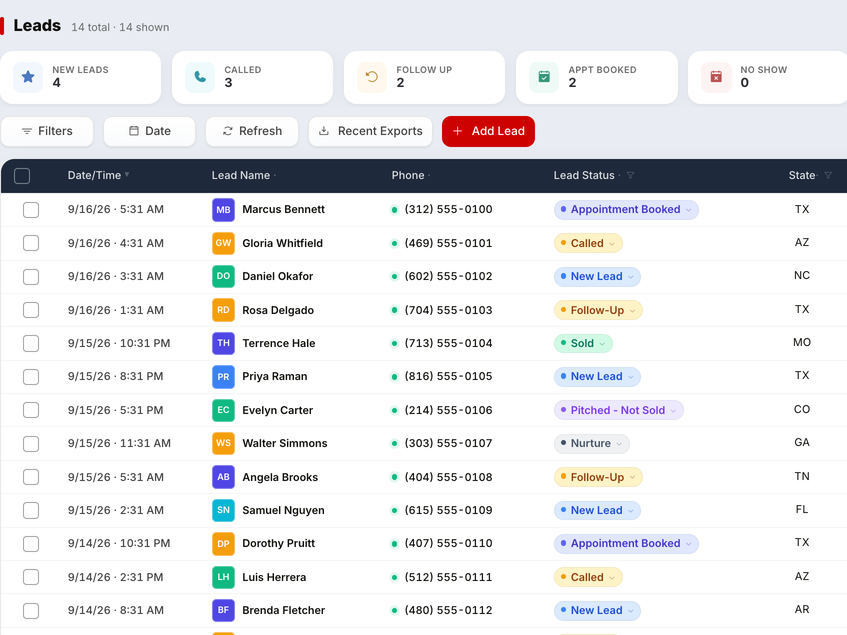Click the SN avatar for Samuel Nguyen
847x635 pixels.
point(223,510)
